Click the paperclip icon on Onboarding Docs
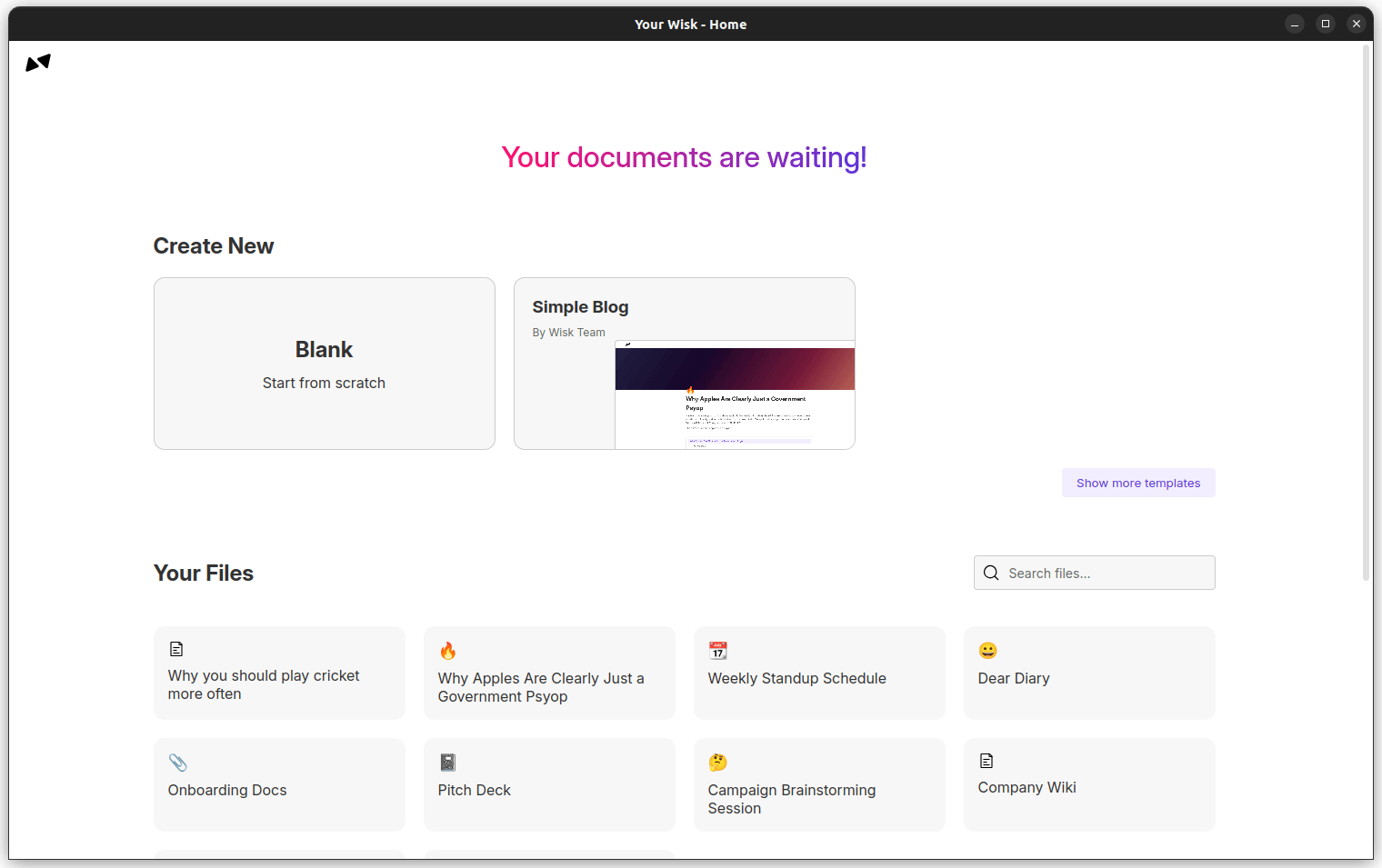This screenshot has height=868, width=1382. (178, 763)
